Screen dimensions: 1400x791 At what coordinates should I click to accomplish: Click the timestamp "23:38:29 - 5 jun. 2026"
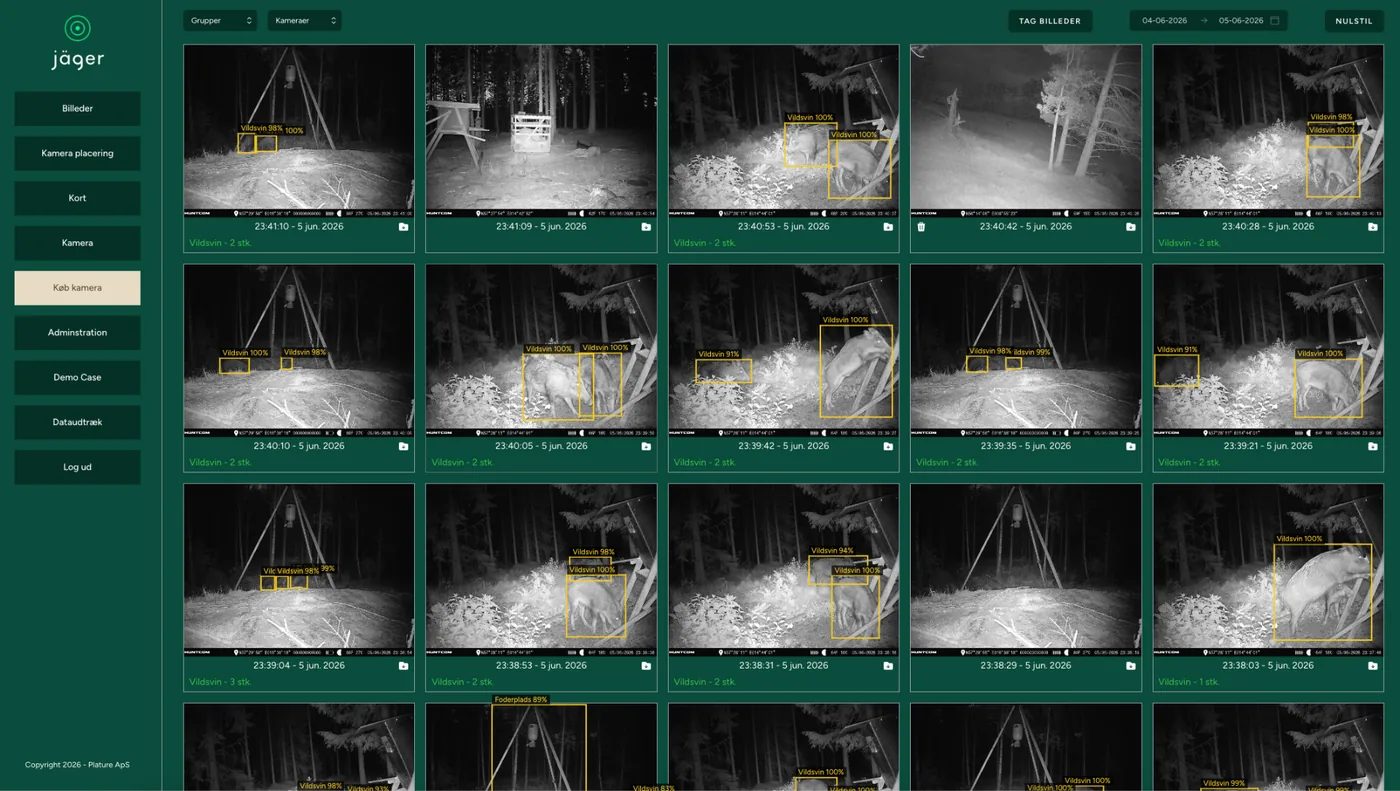(1026, 666)
